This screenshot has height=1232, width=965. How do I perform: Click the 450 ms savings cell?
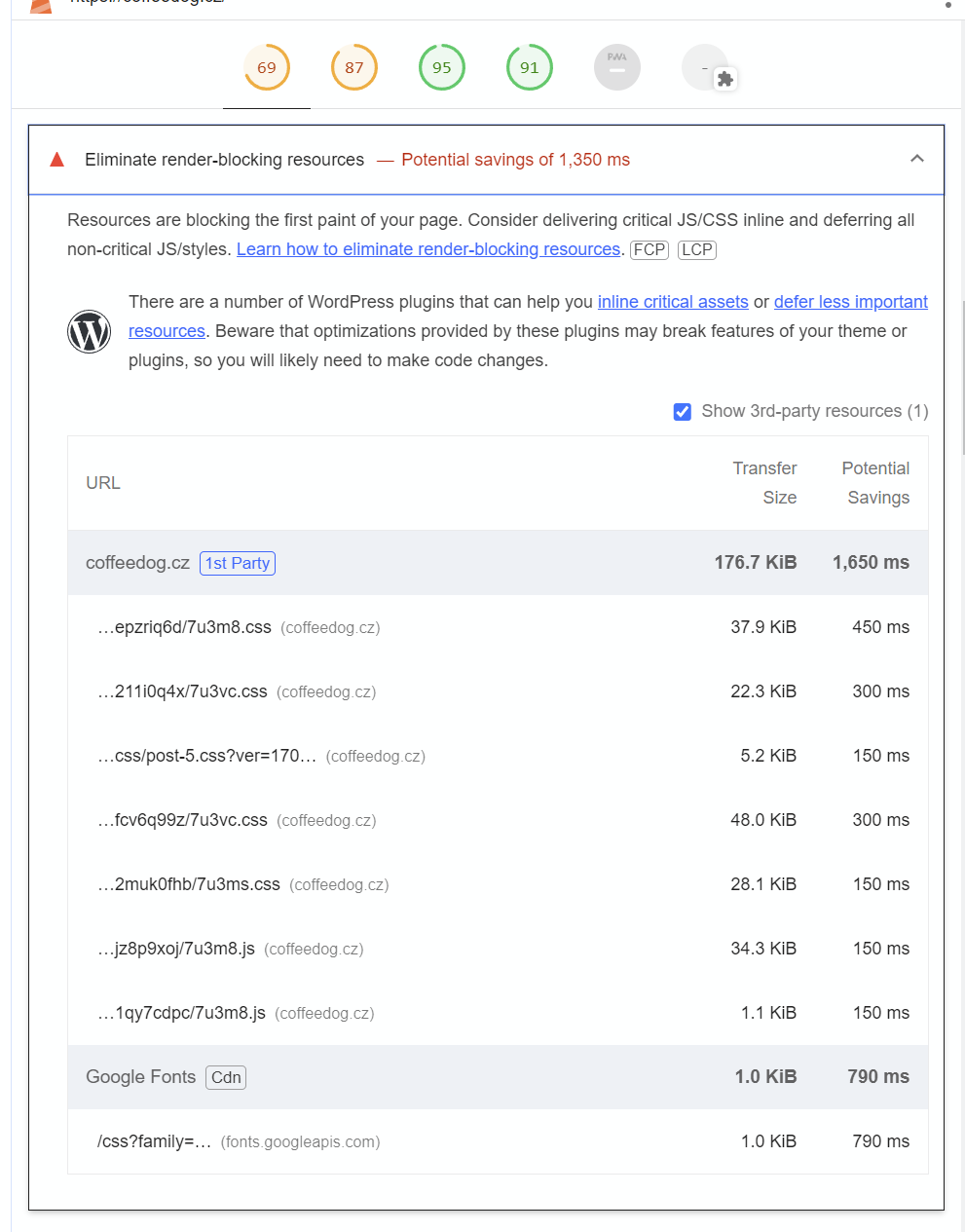point(881,627)
